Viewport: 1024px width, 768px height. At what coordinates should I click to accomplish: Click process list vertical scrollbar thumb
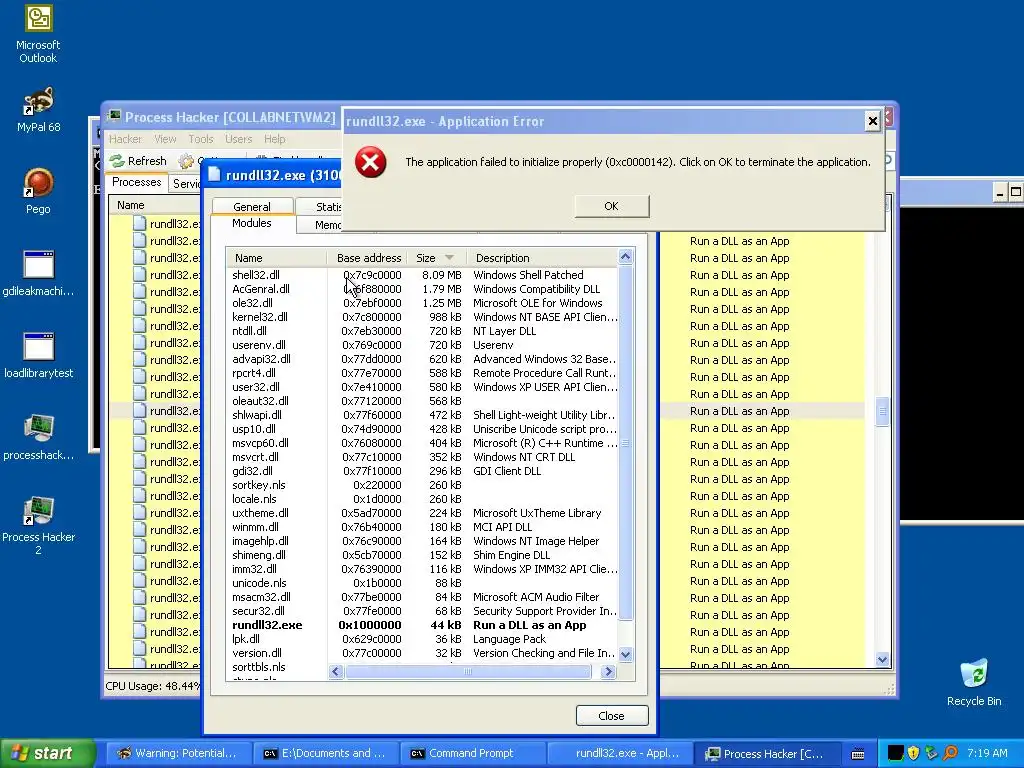coord(882,411)
